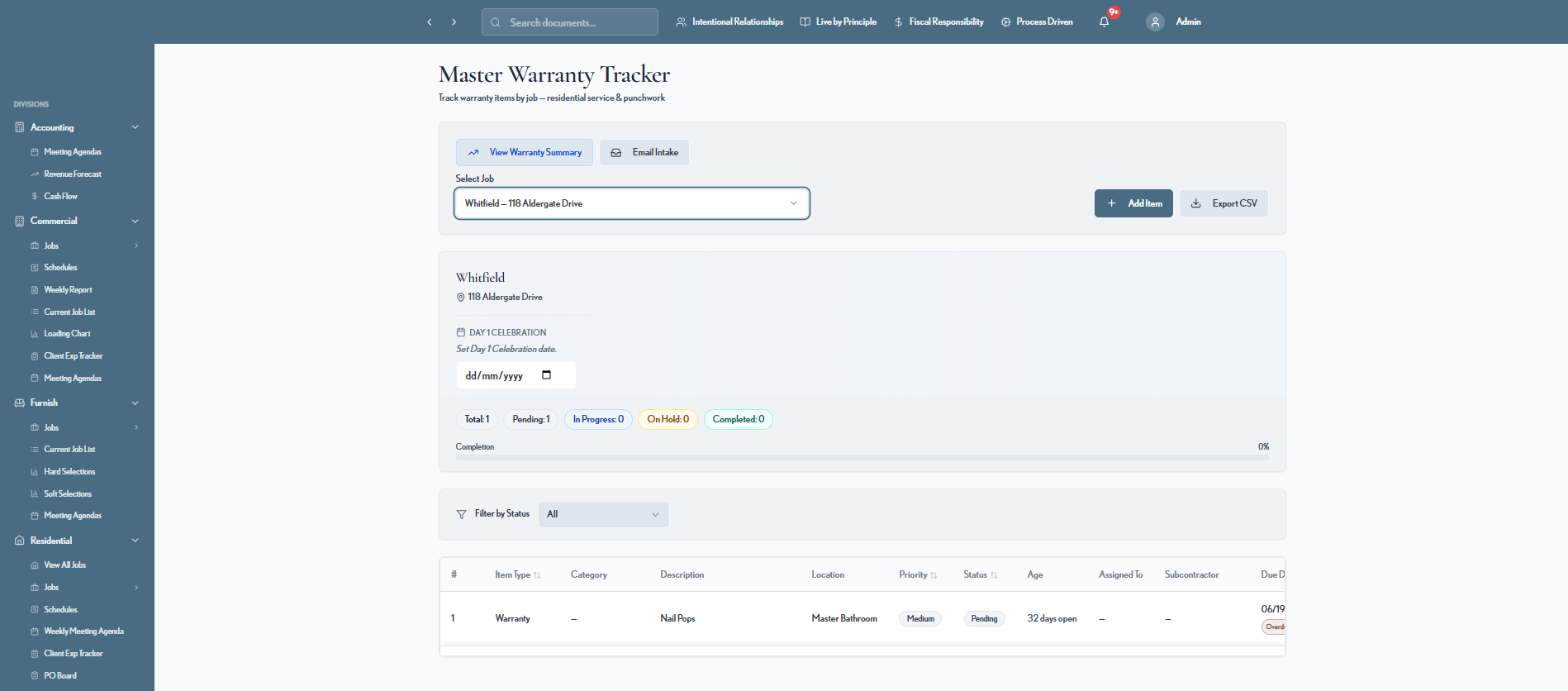Click the Warranty item type cell
Screen dimensions: 1568x691
pyautogui.click(x=513, y=619)
